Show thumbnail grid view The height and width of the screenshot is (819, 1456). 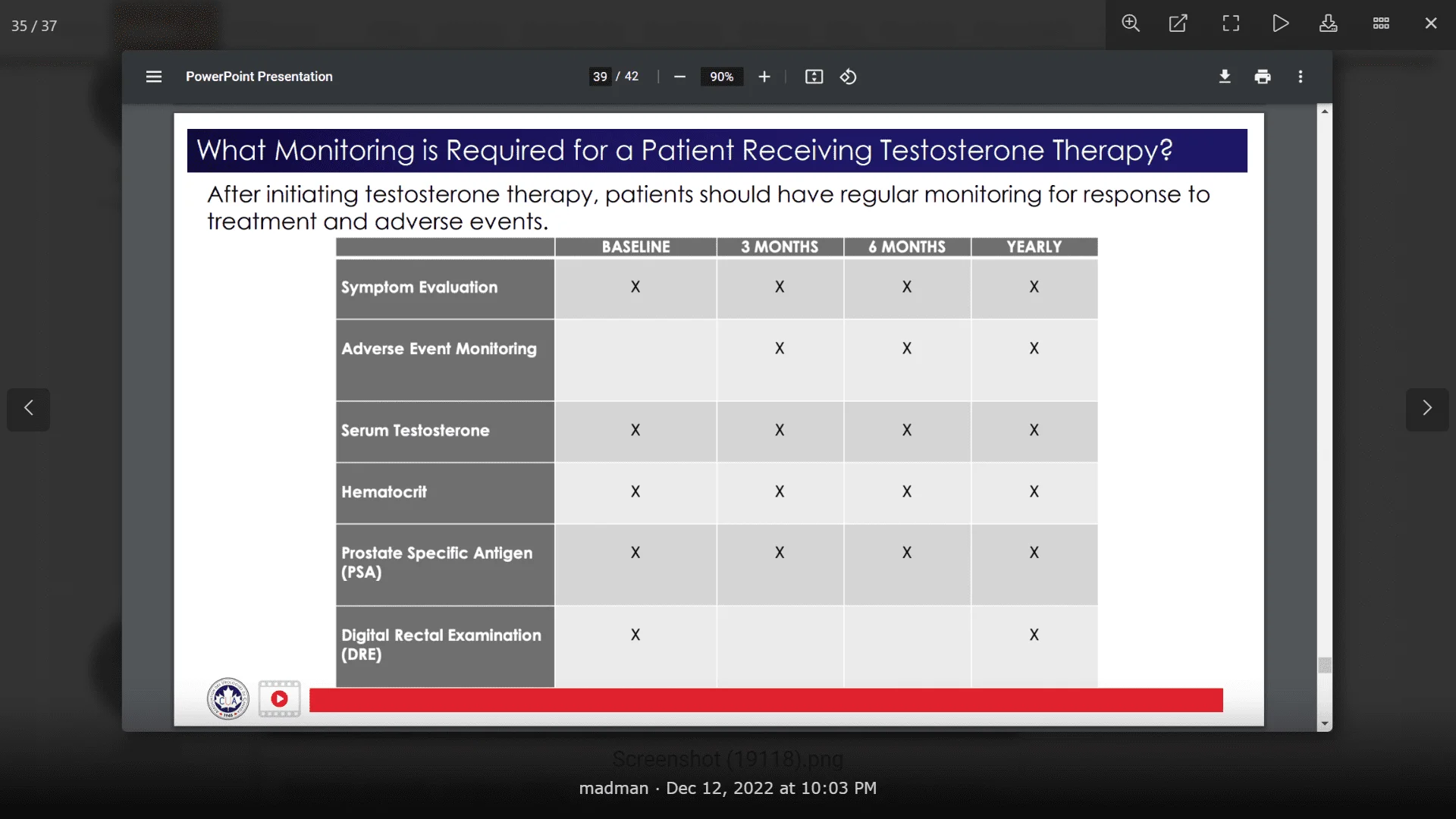point(1381,24)
